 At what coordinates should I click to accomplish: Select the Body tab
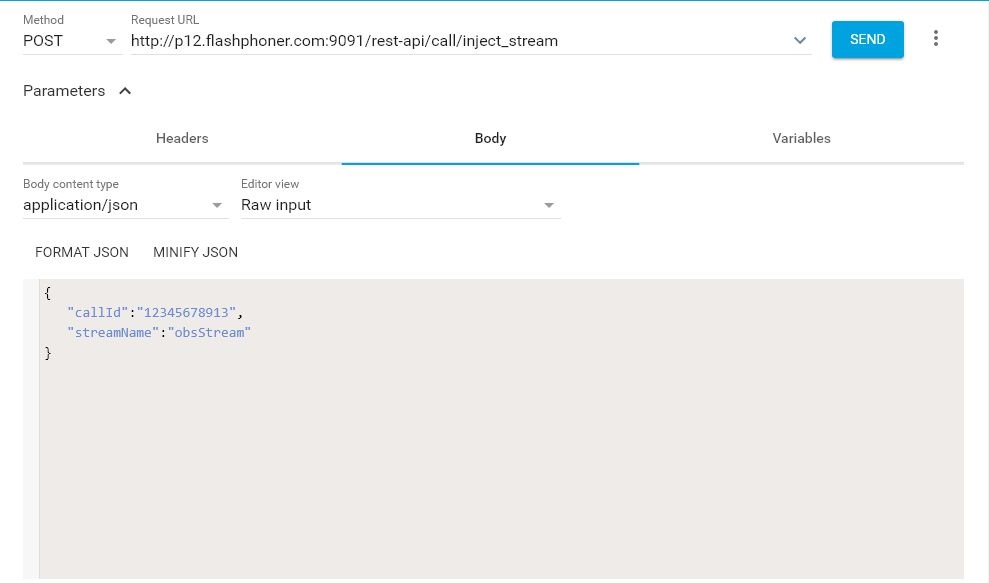coord(490,138)
